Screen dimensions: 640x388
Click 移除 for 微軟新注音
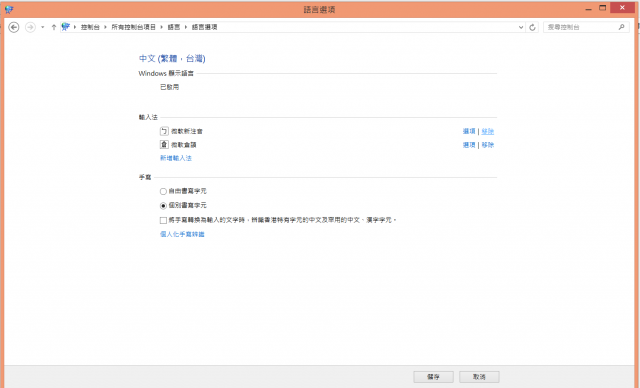click(488, 131)
